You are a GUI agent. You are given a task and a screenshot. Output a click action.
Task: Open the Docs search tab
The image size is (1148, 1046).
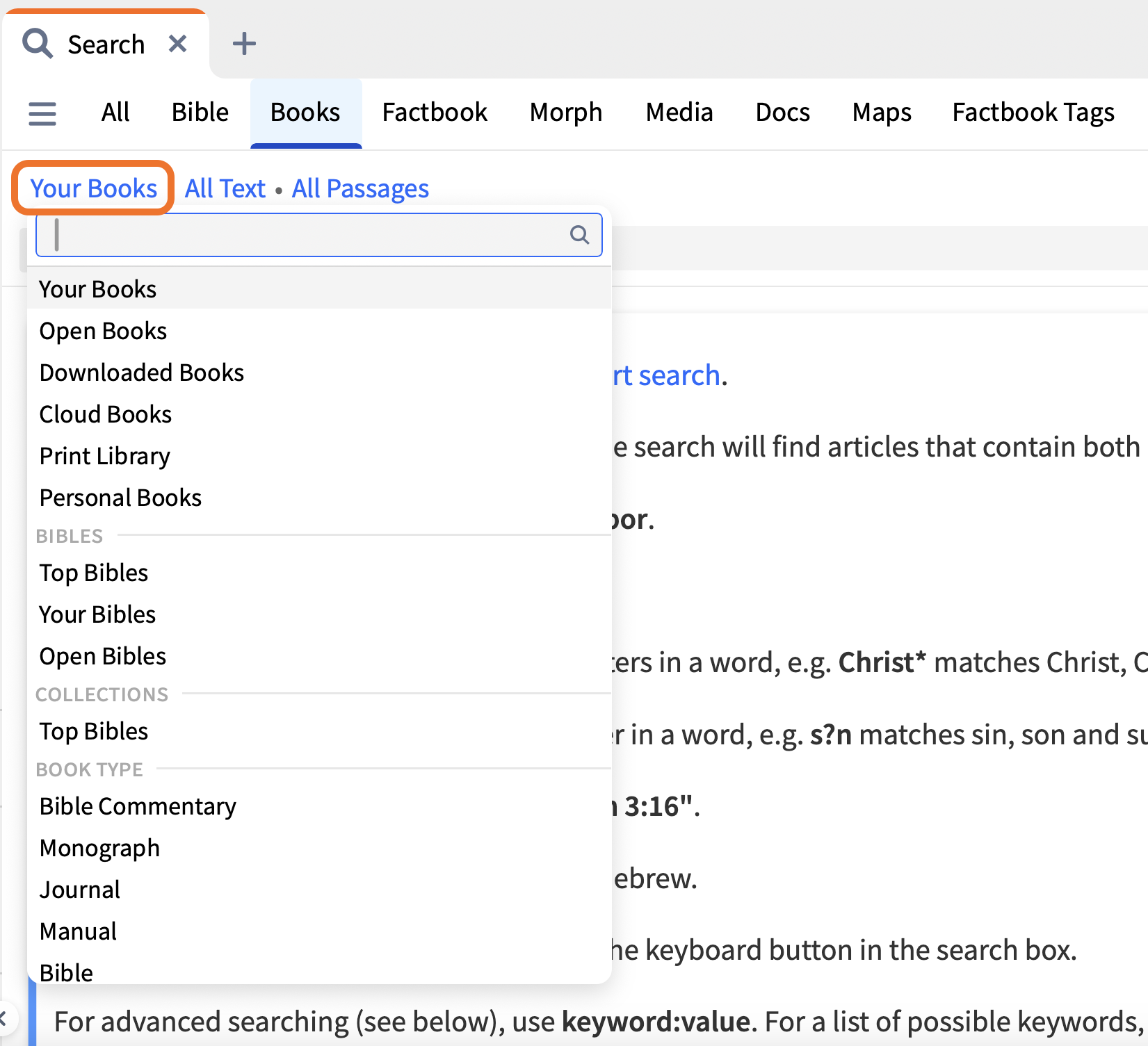pos(783,113)
